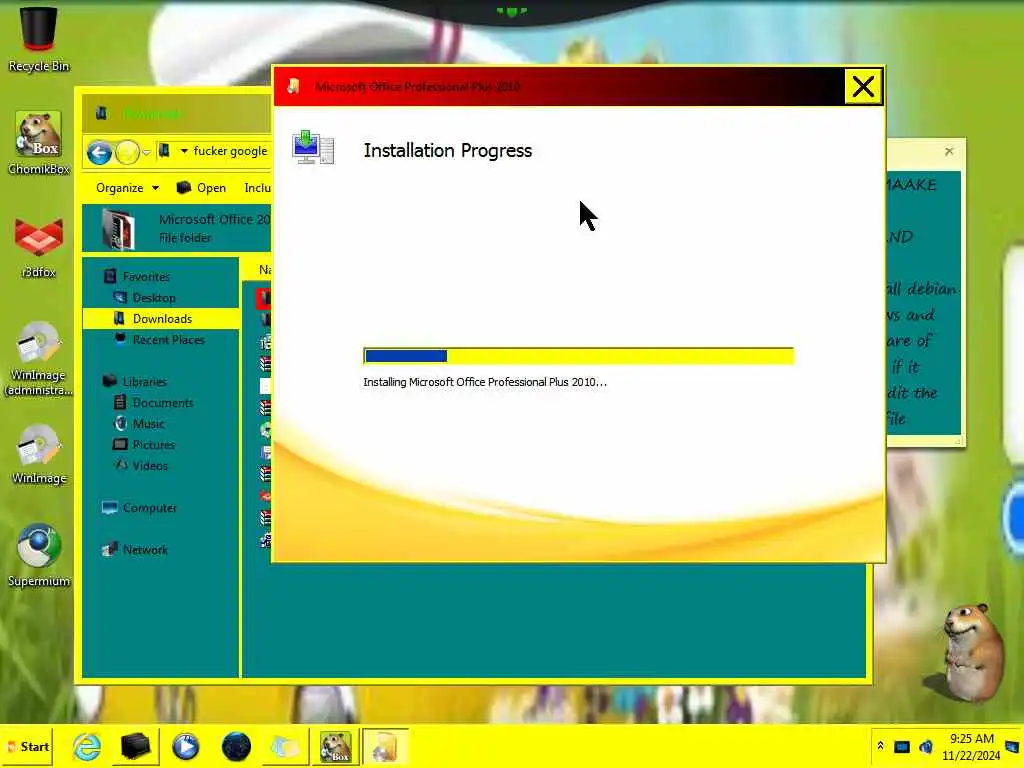
Task: Open the Videos library
Action: (x=141, y=465)
